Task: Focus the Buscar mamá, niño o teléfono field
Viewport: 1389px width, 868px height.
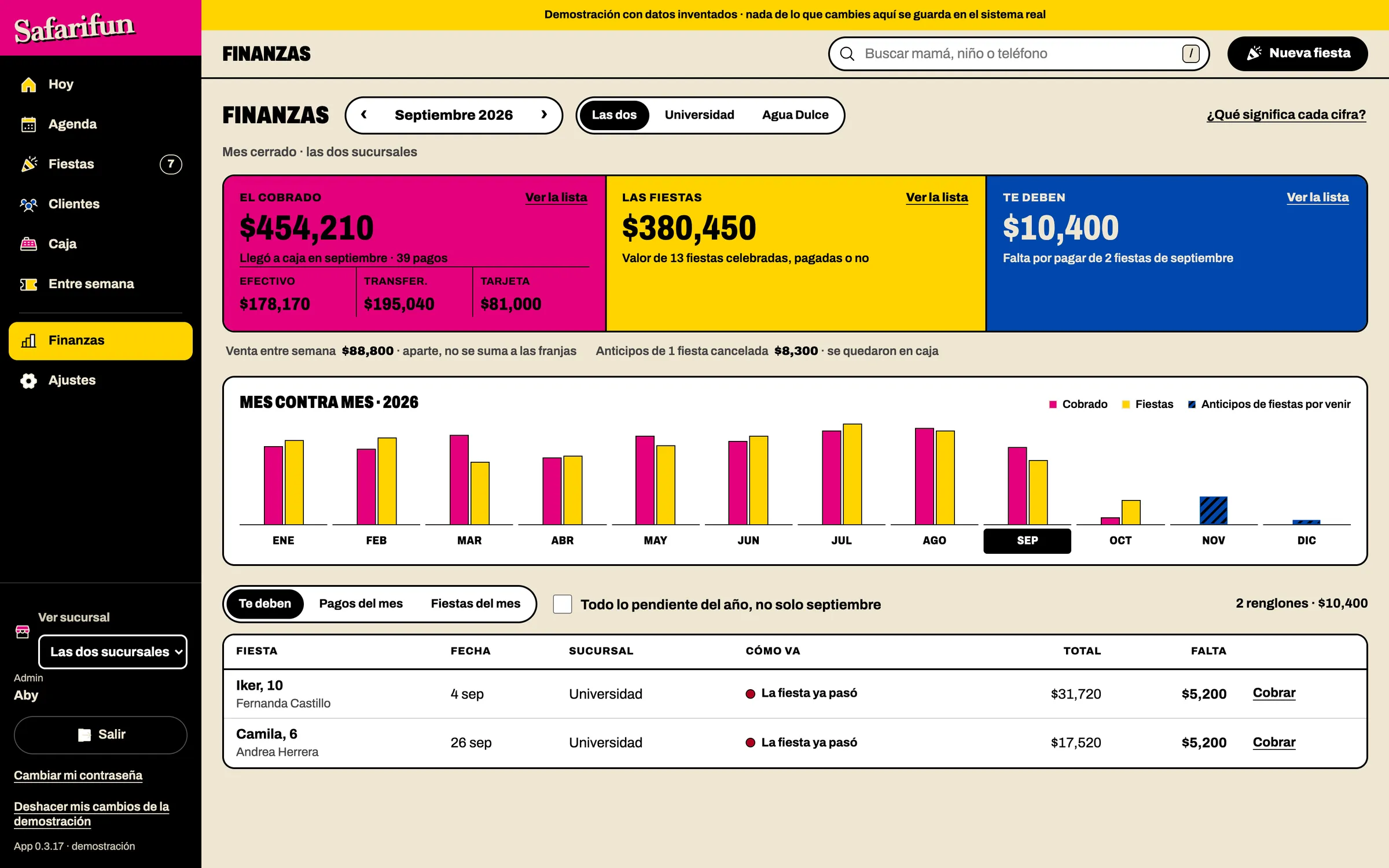Action: (x=1019, y=54)
